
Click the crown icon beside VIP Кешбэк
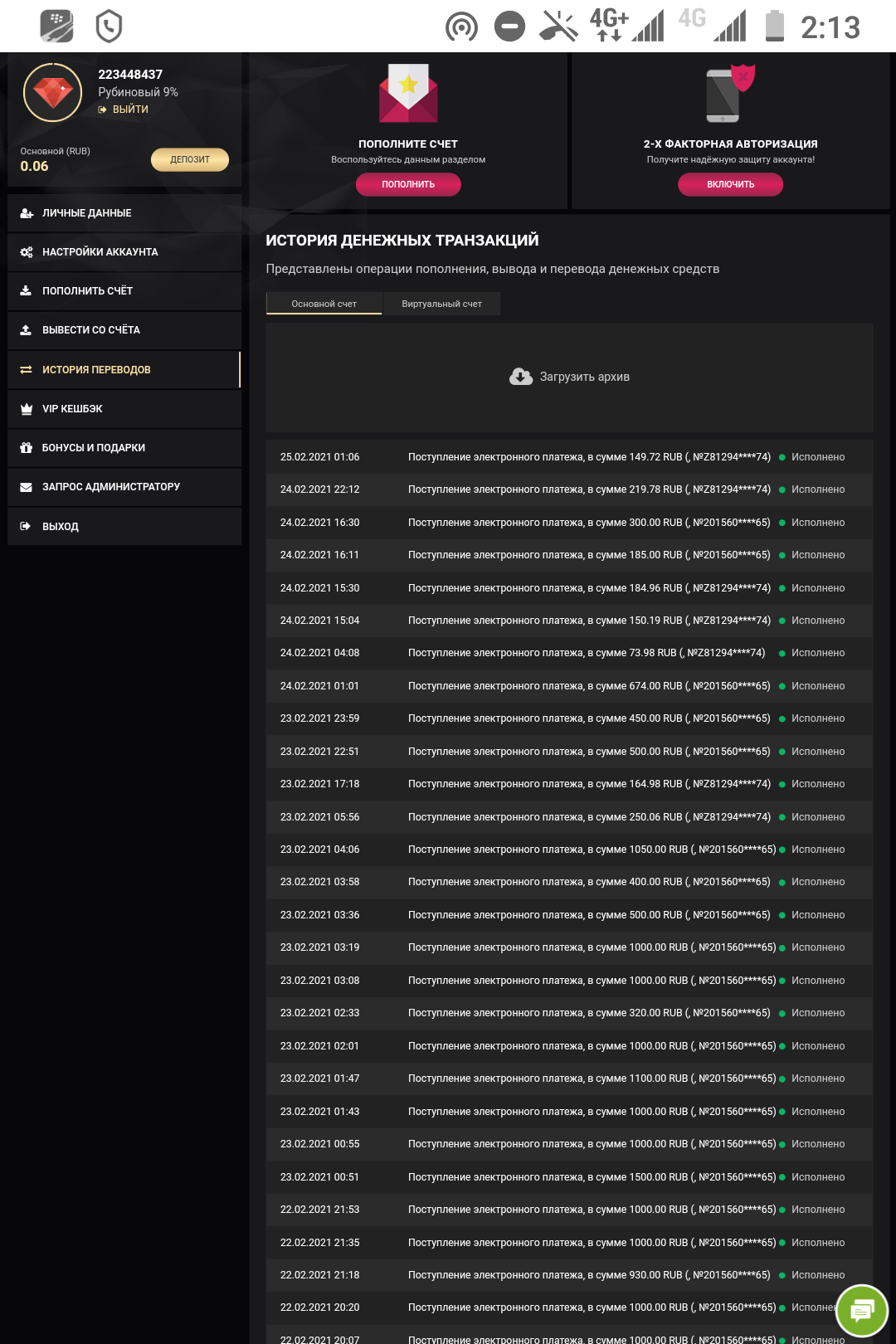click(x=27, y=409)
